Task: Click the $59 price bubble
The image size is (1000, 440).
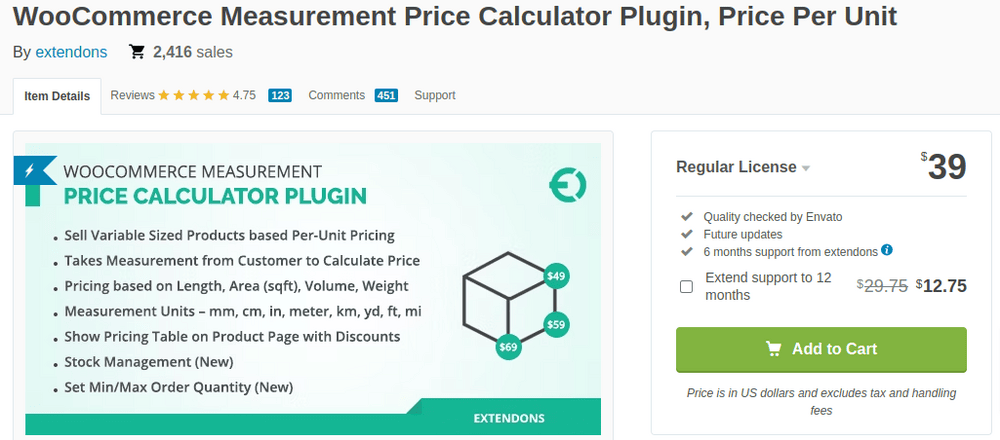Action: tap(556, 324)
